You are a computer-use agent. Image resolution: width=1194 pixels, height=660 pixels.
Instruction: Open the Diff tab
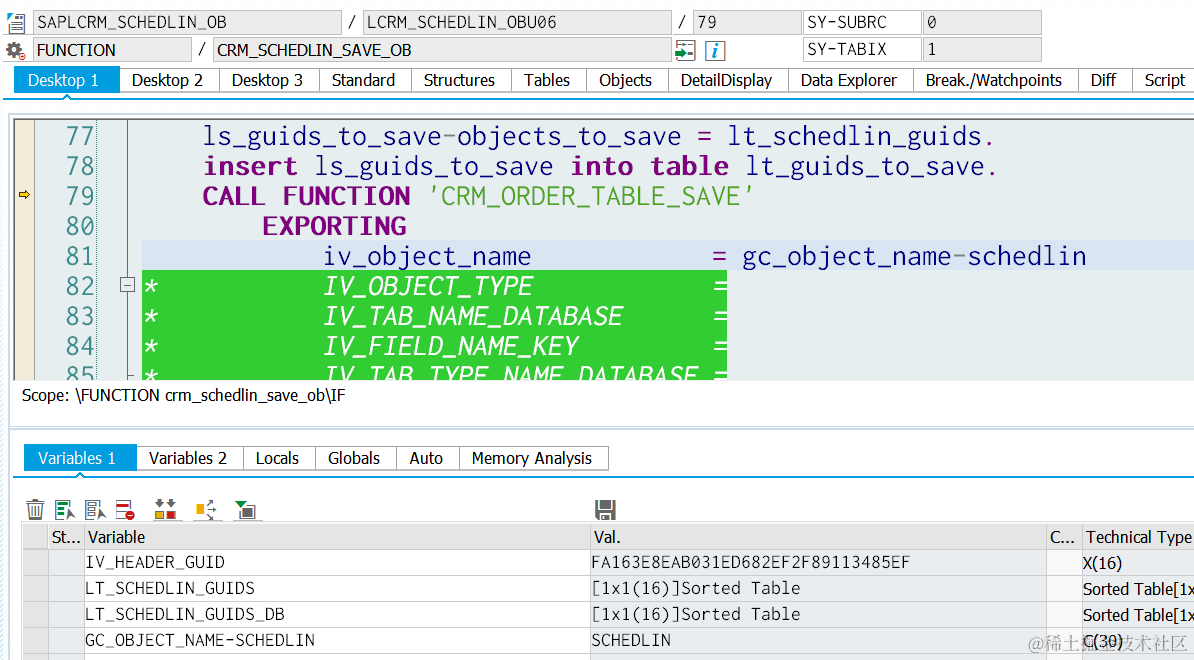pyautogui.click(x=1103, y=80)
